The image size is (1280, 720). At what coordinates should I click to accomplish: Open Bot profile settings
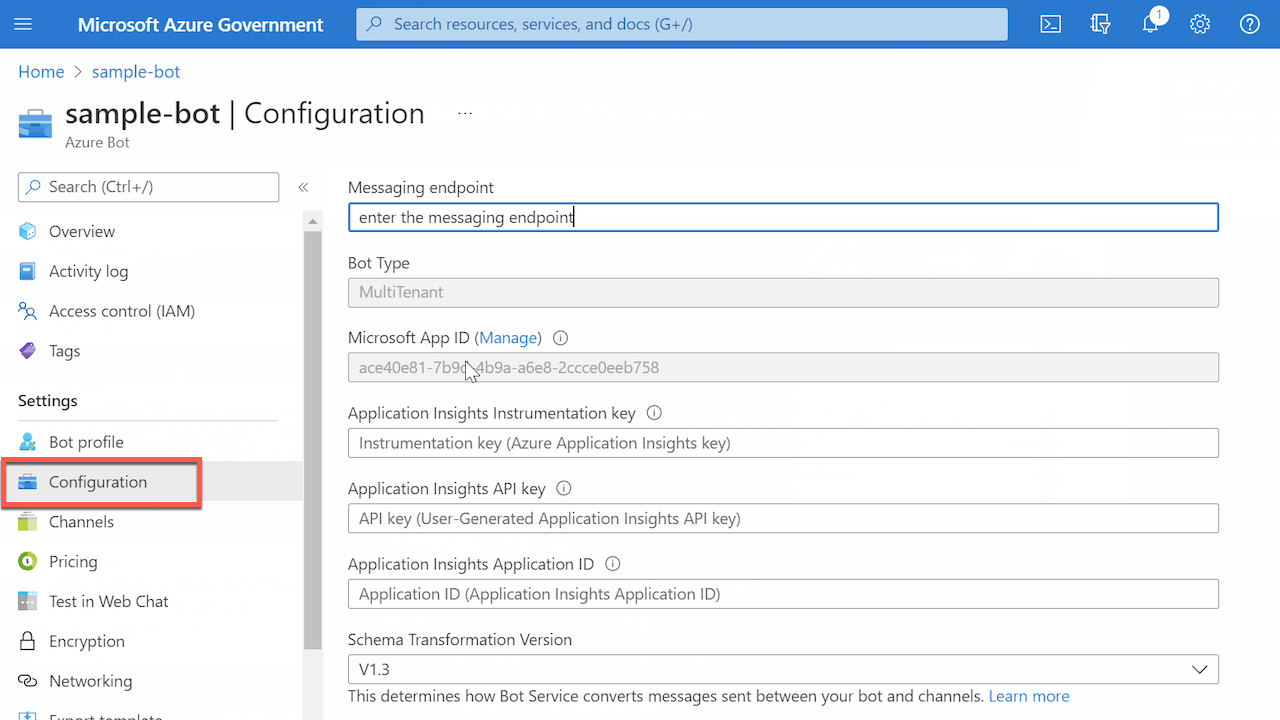(x=86, y=442)
